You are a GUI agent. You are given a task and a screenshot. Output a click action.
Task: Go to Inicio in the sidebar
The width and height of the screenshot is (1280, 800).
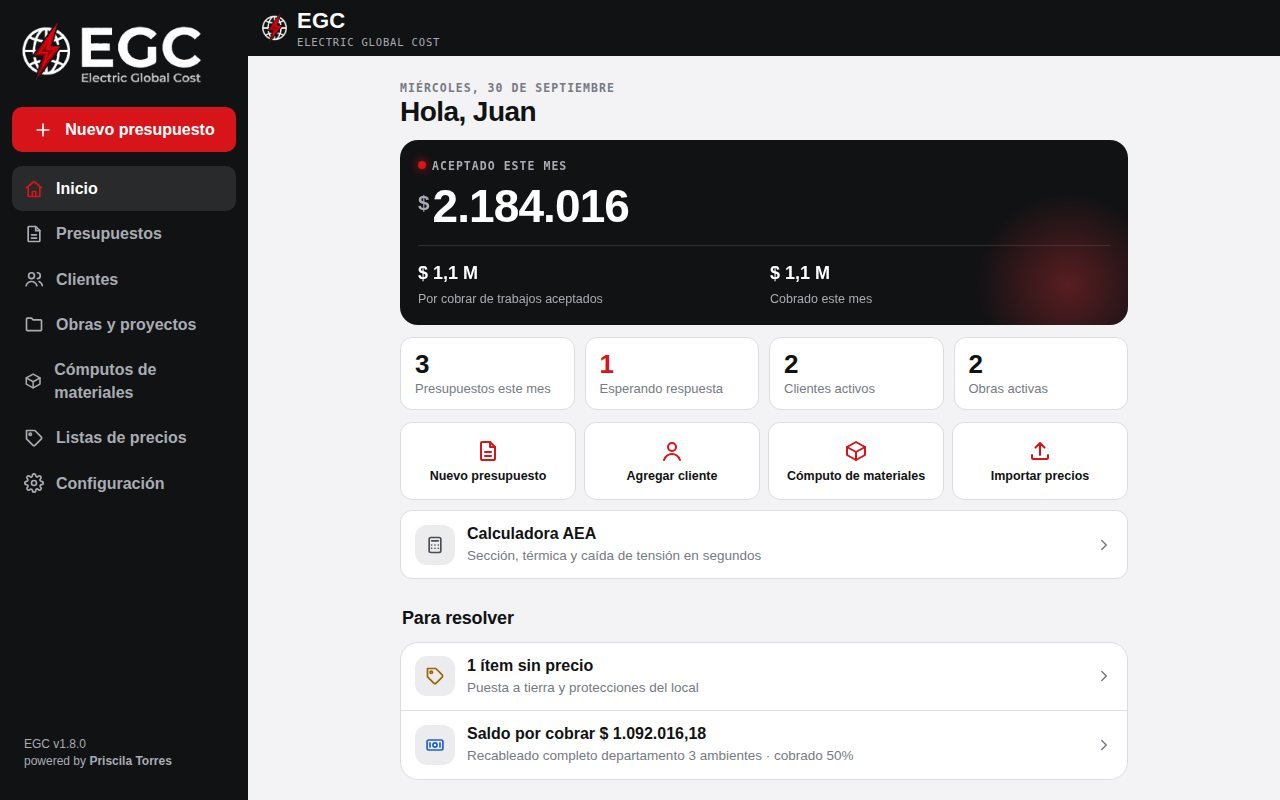click(x=124, y=189)
